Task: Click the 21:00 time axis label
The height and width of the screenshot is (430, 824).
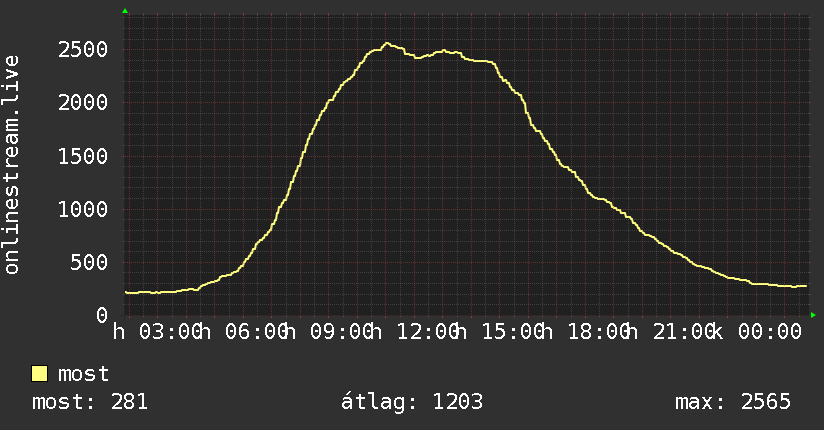Action: (x=684, y=332)
